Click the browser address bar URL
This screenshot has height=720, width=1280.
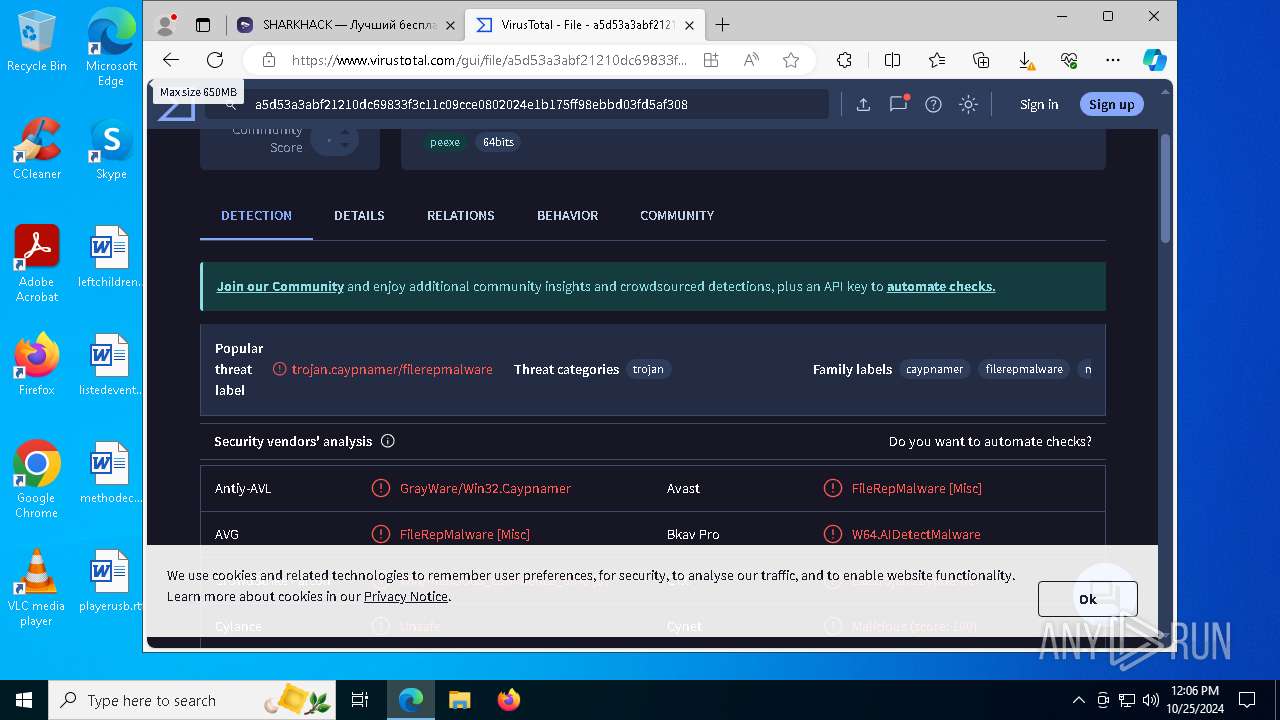(489, 60)
